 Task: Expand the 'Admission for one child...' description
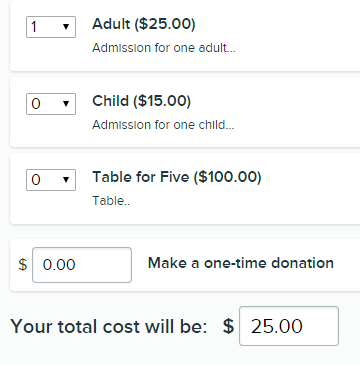(x=163, y=125)
